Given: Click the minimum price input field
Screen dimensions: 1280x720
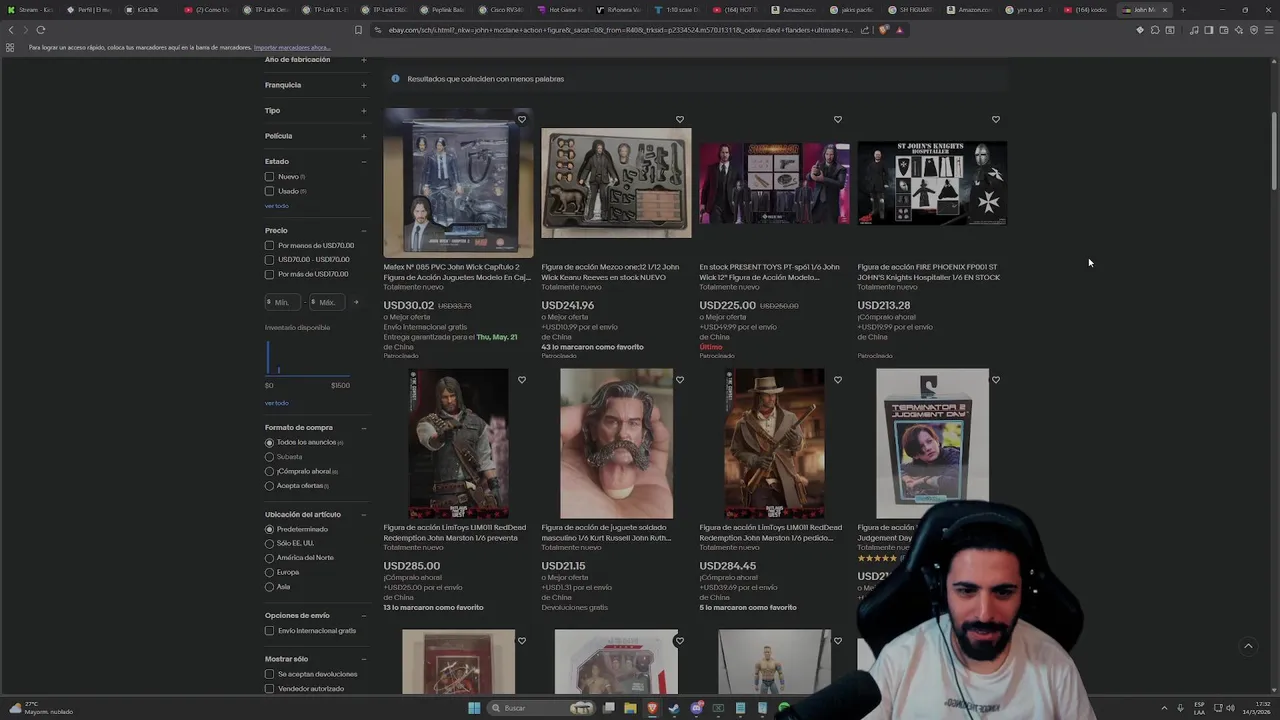Looking at the screenshot, I should tap(283, 302).
